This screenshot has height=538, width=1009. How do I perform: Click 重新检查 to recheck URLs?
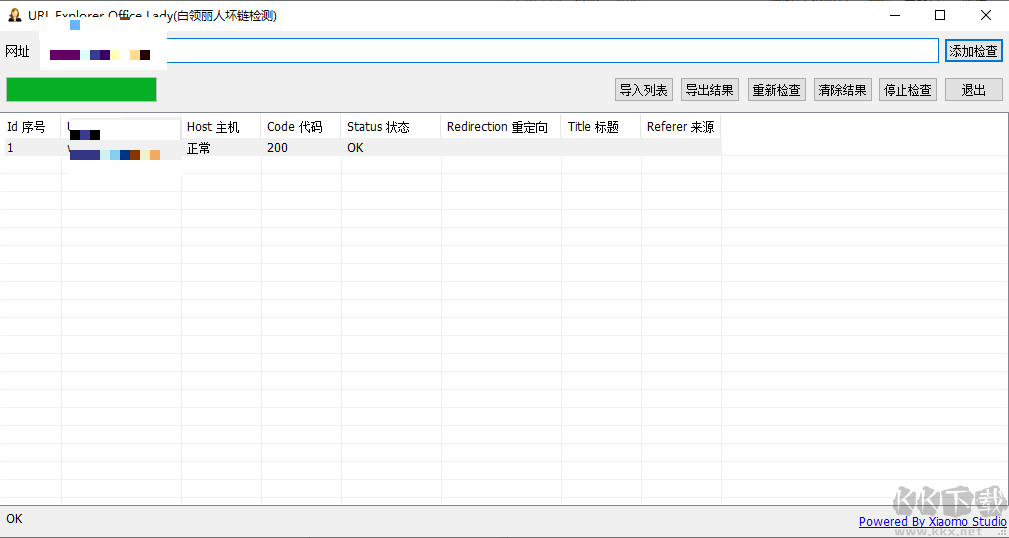point(776,90)
